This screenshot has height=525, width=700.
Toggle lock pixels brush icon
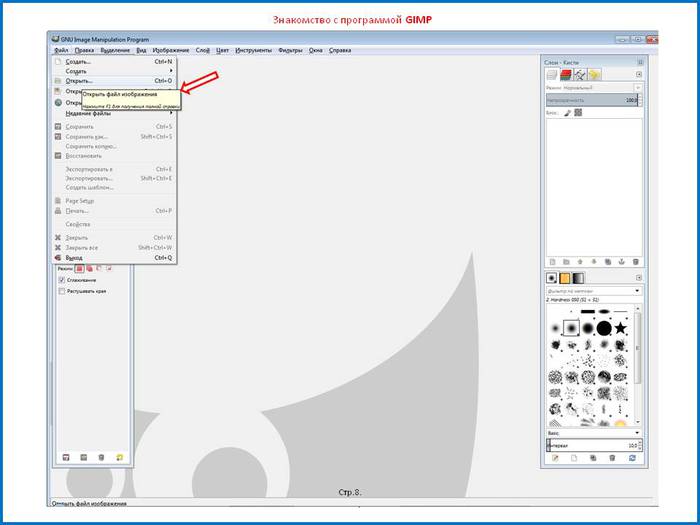click(567, 113)
